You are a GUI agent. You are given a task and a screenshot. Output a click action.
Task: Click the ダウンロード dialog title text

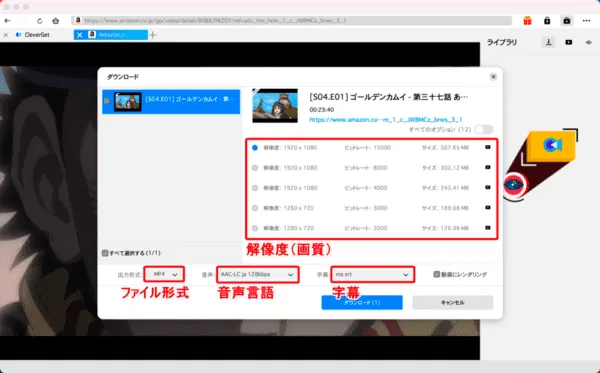pyautogui.click(x=123, y=77)
